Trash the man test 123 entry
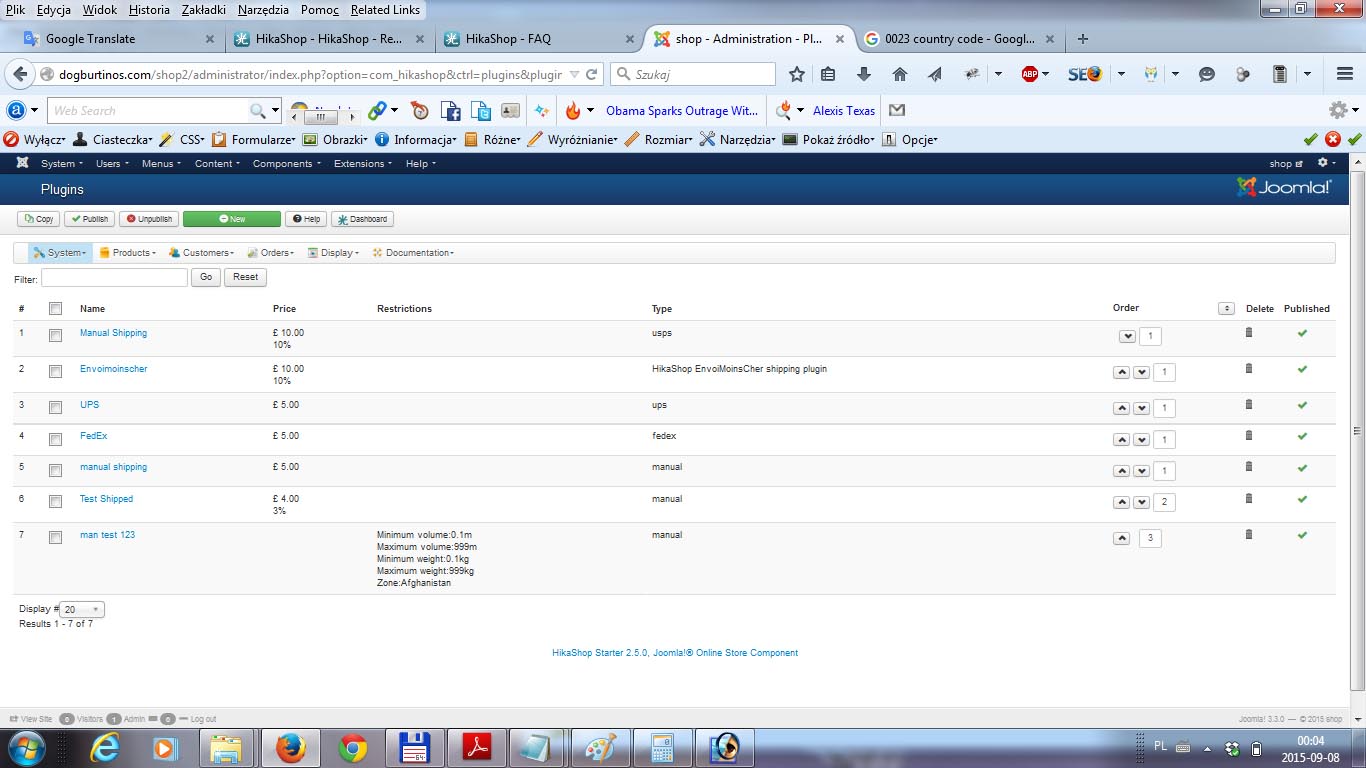This screenshot has width=1366, height=768. (x=1248, y=535)
